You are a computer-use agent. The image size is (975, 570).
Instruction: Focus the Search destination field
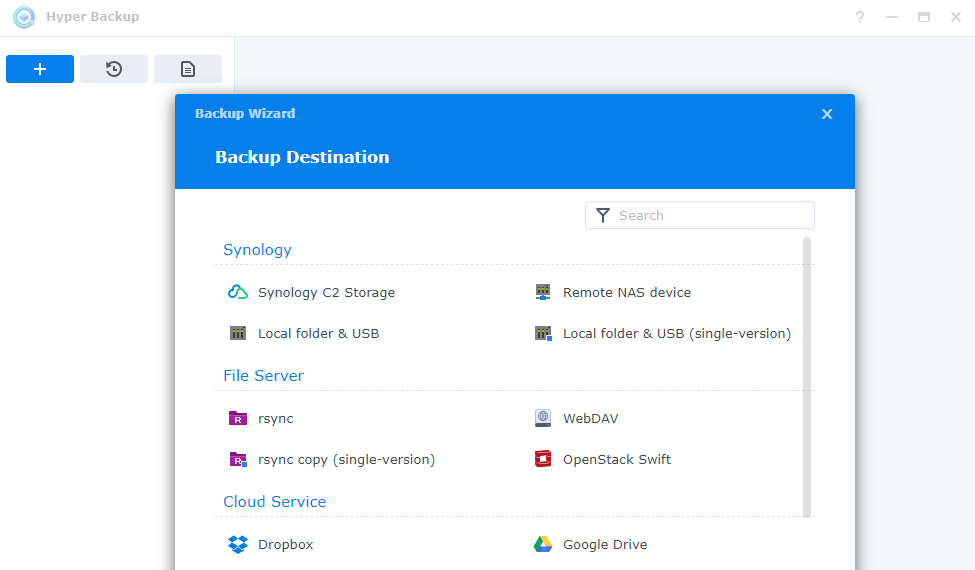[x=700, y=215]
